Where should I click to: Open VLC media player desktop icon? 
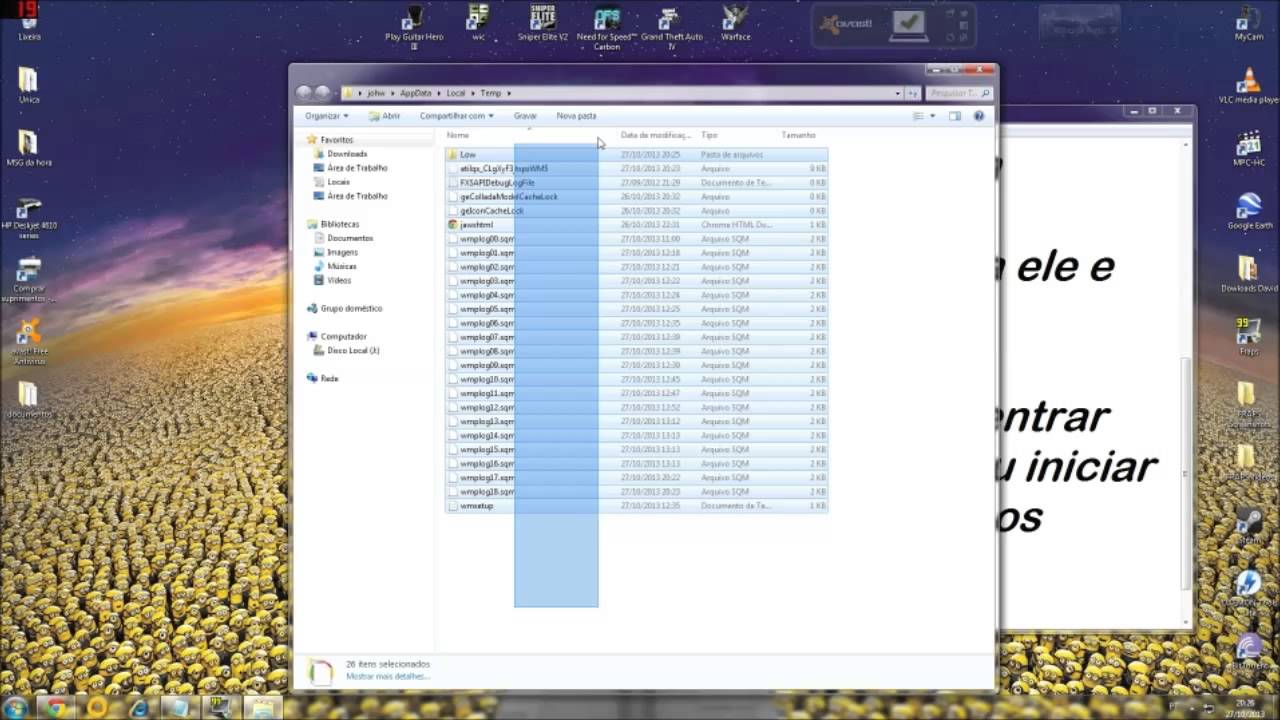tap(1248, 86)
